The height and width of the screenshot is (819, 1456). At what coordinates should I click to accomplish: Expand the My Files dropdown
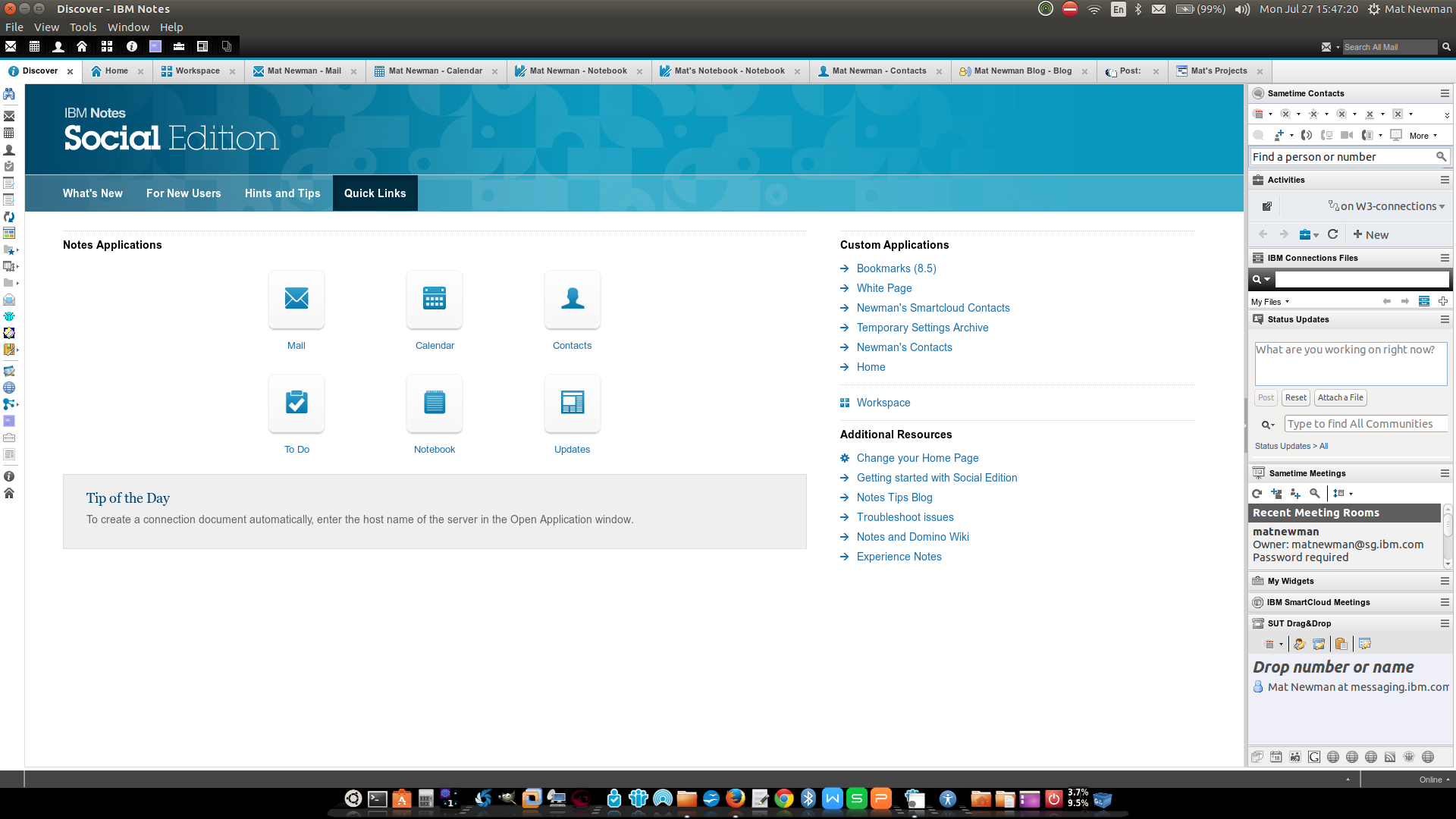(1270, 302)
